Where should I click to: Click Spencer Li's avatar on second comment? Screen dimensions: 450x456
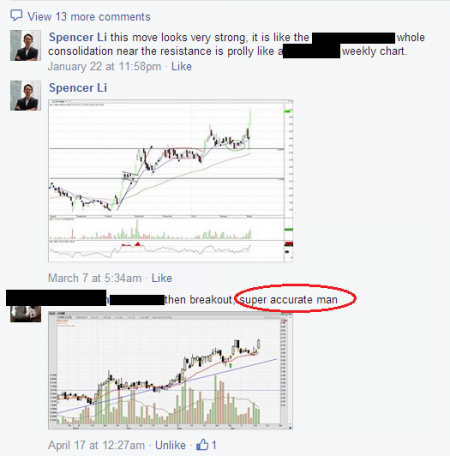pyautogui.click(x=25, y=95)
